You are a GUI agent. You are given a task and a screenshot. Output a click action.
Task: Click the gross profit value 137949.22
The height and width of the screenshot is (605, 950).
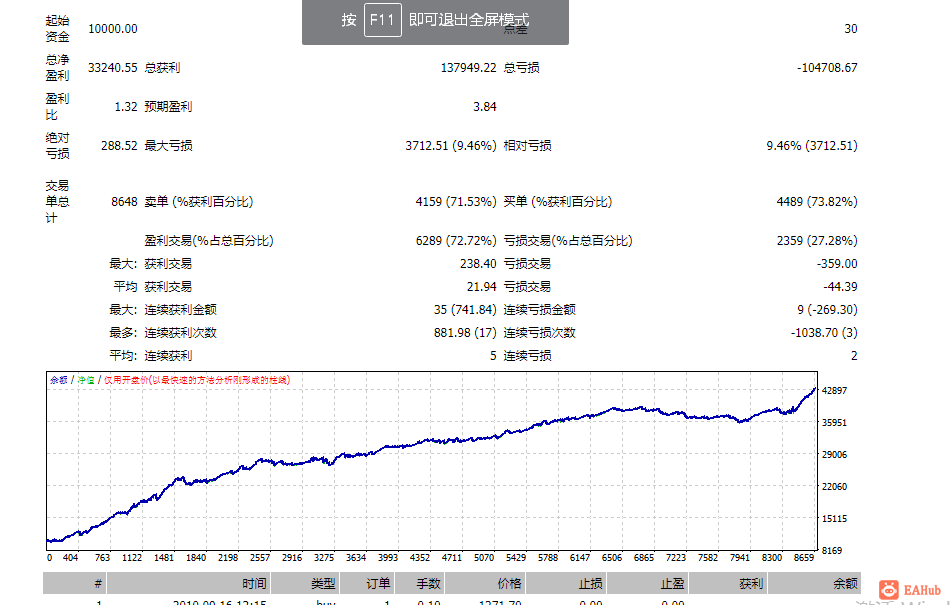(468, 67)
